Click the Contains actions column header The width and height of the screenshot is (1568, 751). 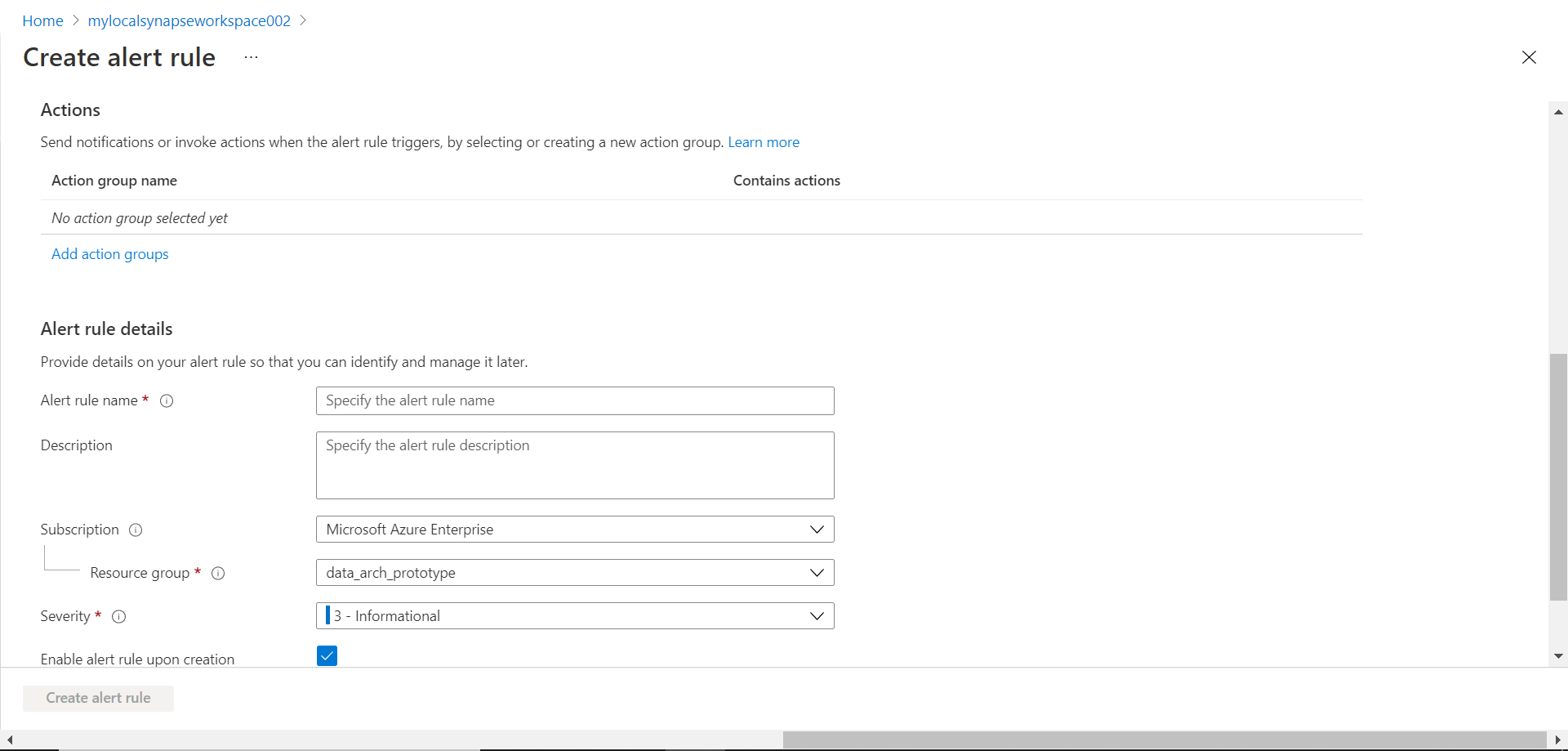[786, 181]
